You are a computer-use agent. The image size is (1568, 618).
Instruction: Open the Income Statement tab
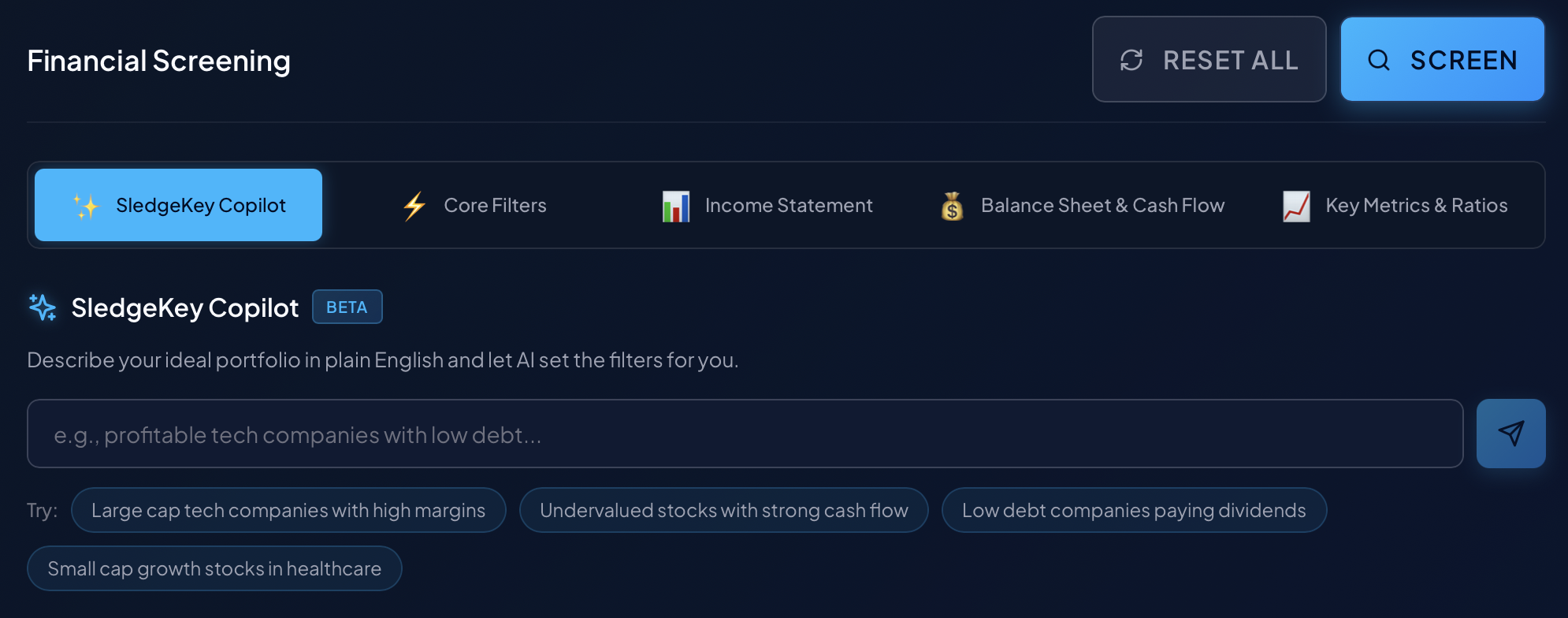pos(788,206)
